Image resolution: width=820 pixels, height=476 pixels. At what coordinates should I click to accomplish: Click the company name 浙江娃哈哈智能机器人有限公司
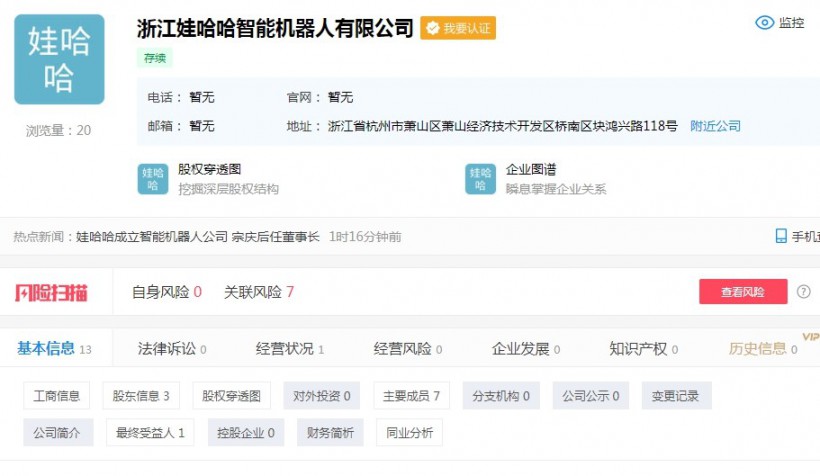click(275, 28)
